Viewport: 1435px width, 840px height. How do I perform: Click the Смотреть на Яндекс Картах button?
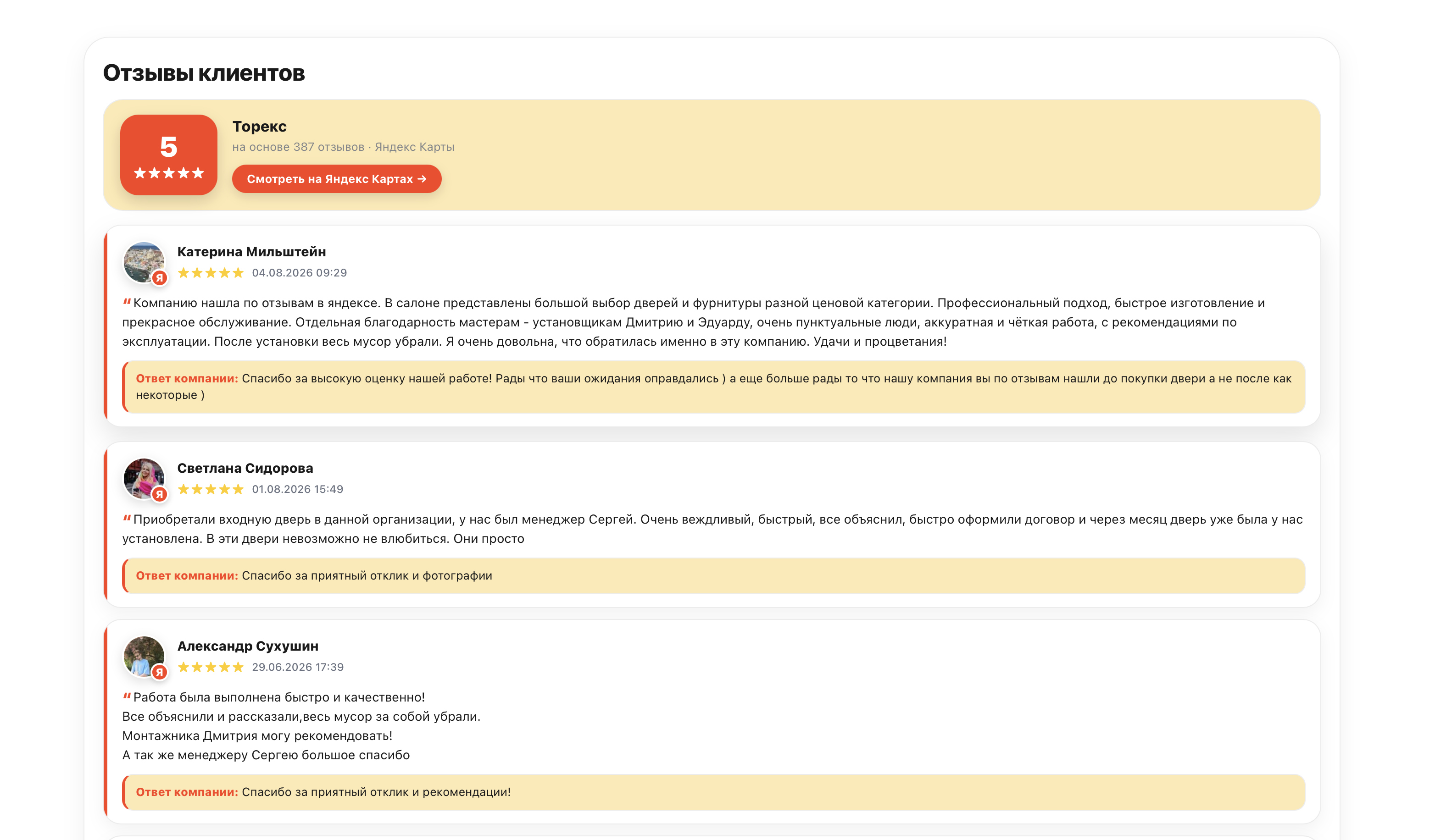[337, 179]
